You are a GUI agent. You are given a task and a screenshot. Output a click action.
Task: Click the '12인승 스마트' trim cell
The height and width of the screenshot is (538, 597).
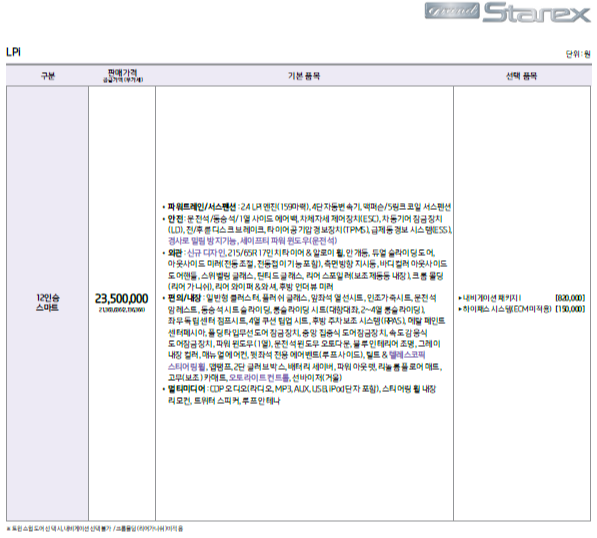coord(48,303)
